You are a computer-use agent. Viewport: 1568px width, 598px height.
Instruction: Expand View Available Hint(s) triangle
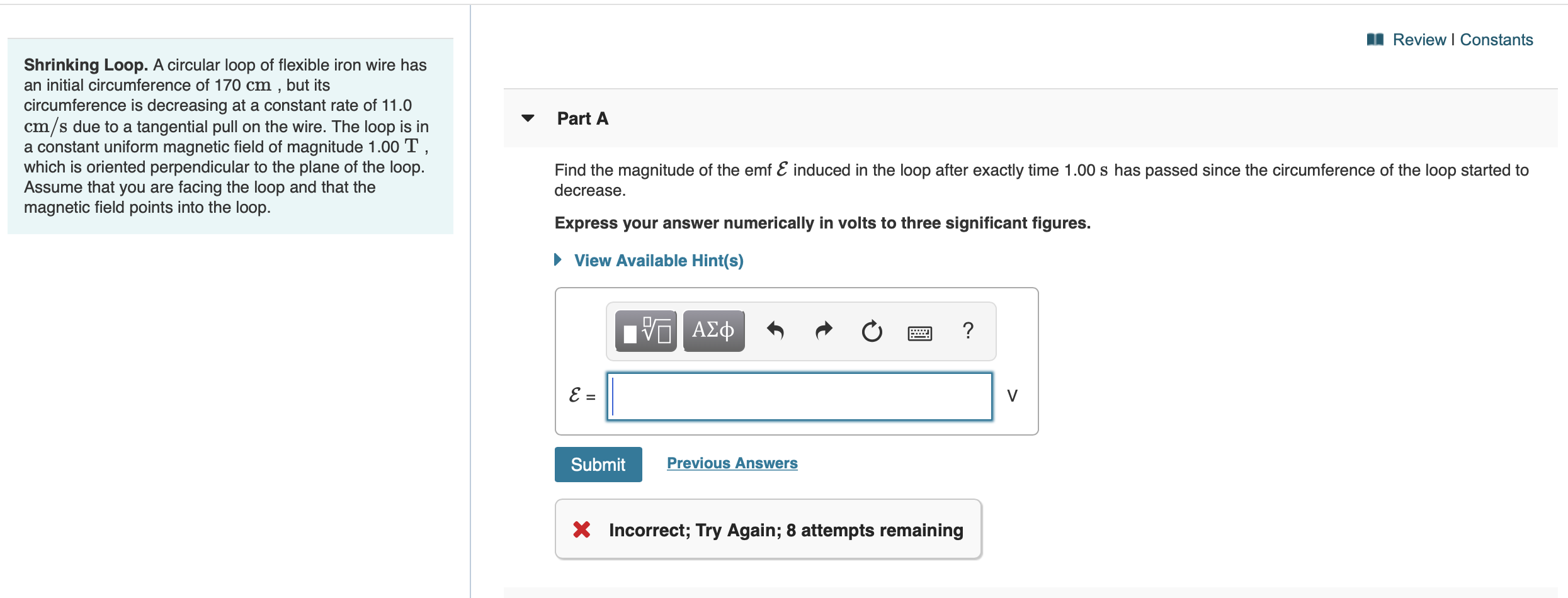tap(558, 259)
